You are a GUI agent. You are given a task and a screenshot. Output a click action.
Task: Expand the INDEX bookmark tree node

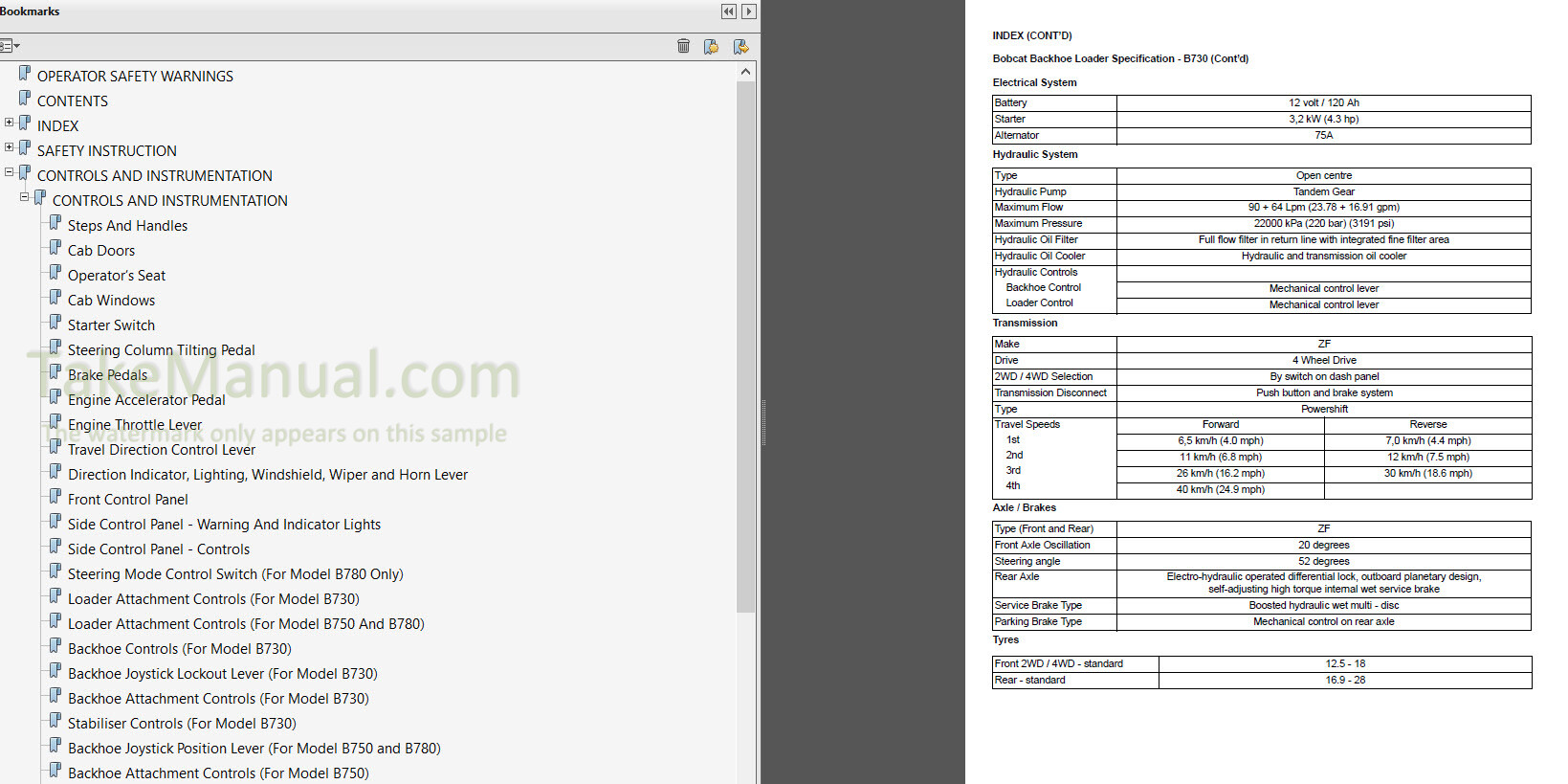pyautogui.click(x=10, y=123)
